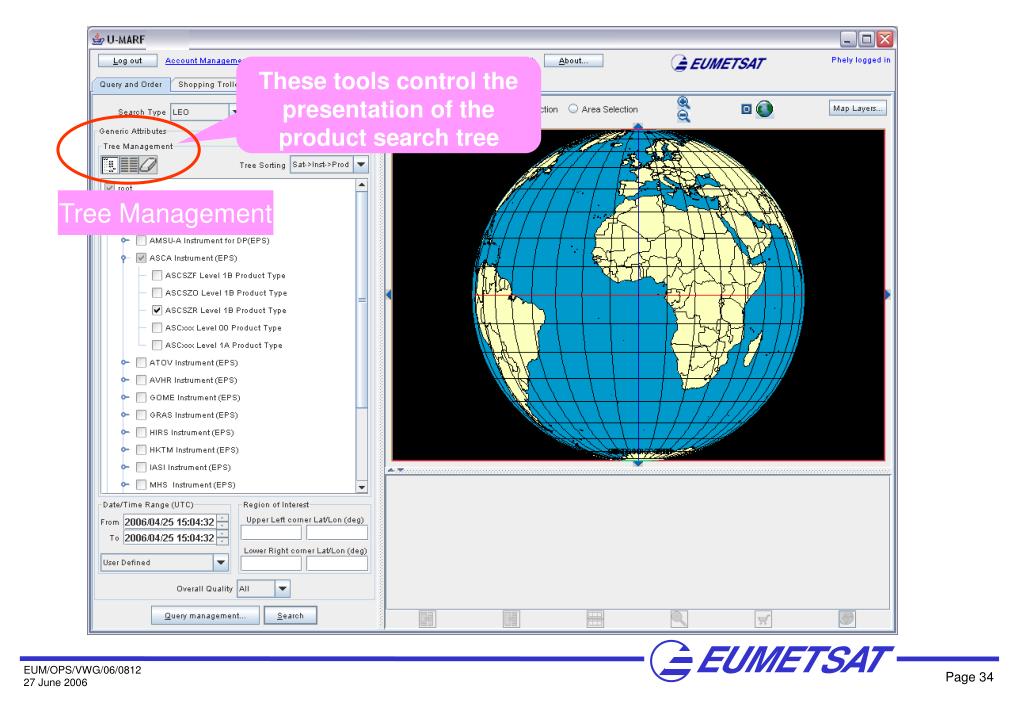Expand the ATOV Instrument tree node

pyautogui.click(x=125, y=362)
